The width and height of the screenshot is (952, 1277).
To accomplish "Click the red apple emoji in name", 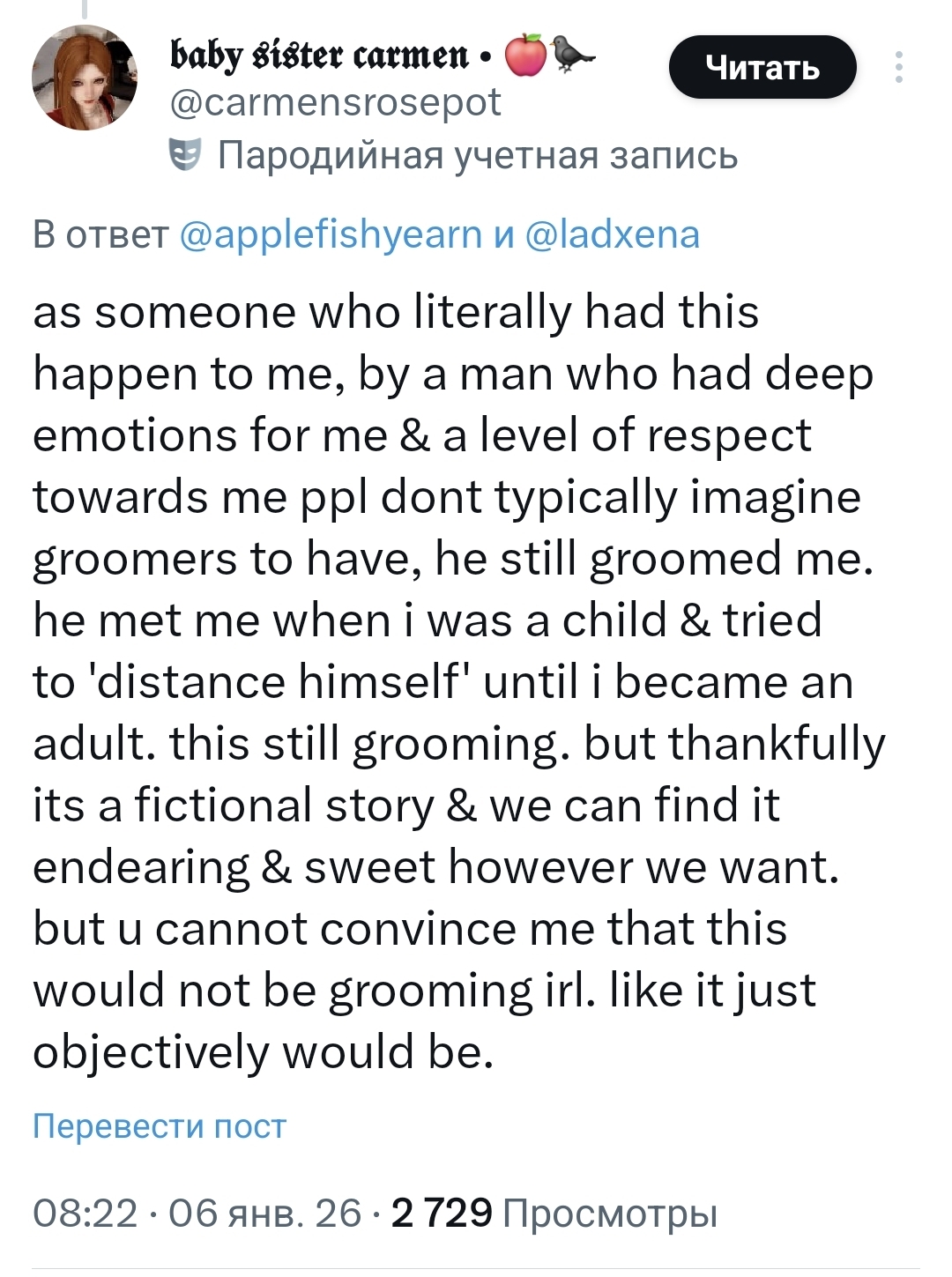I will click(525, 56).
